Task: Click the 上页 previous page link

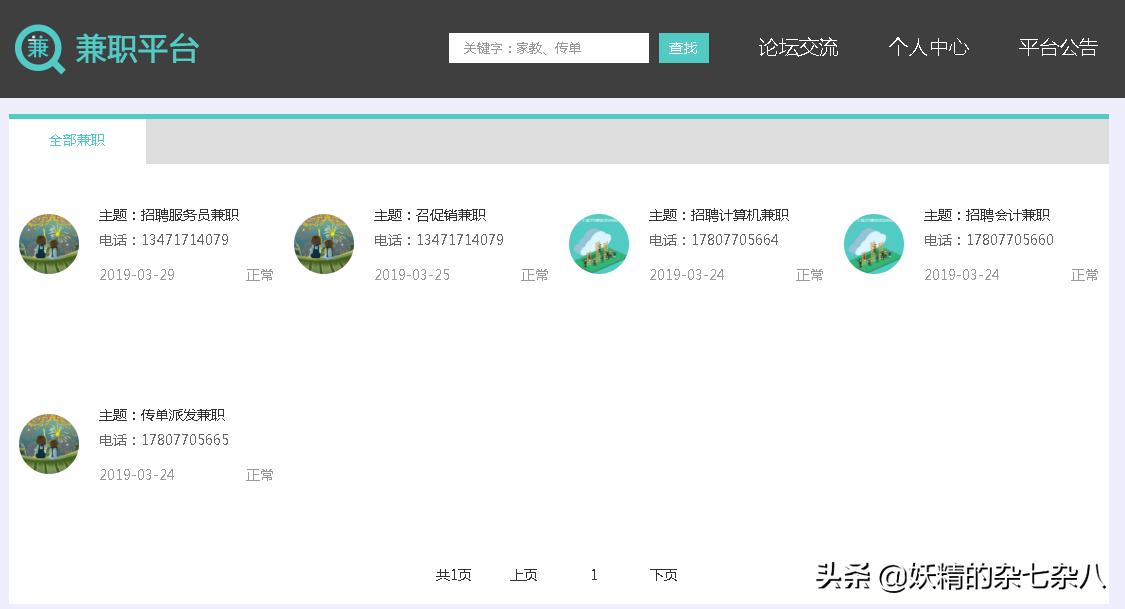Action: [523, 575]
